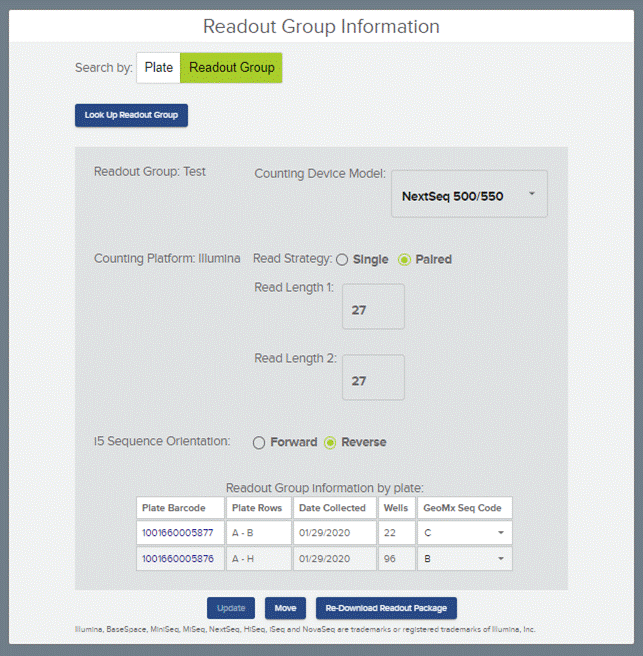Switch search to Plate tab

[x=158, y=68]
